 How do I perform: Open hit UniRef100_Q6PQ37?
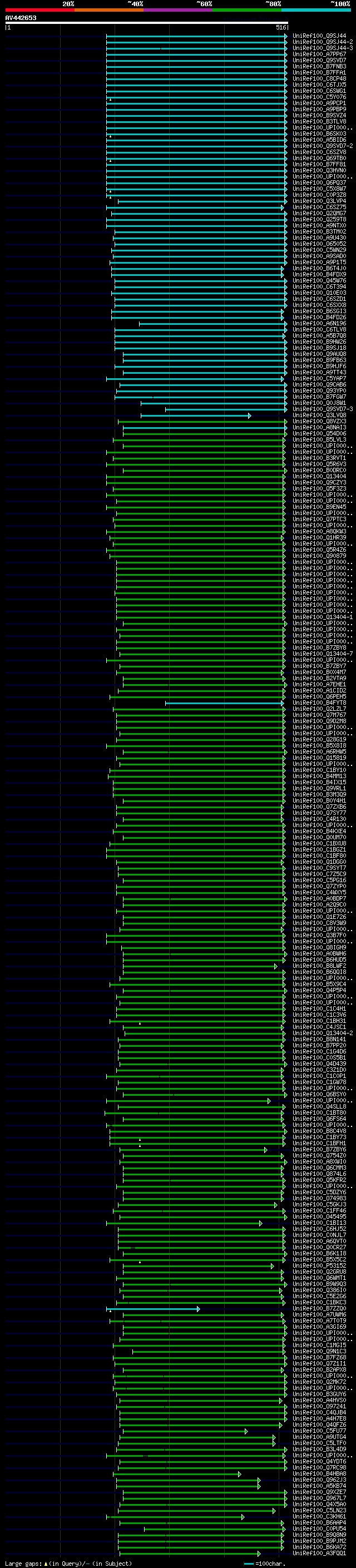[319, 182]
